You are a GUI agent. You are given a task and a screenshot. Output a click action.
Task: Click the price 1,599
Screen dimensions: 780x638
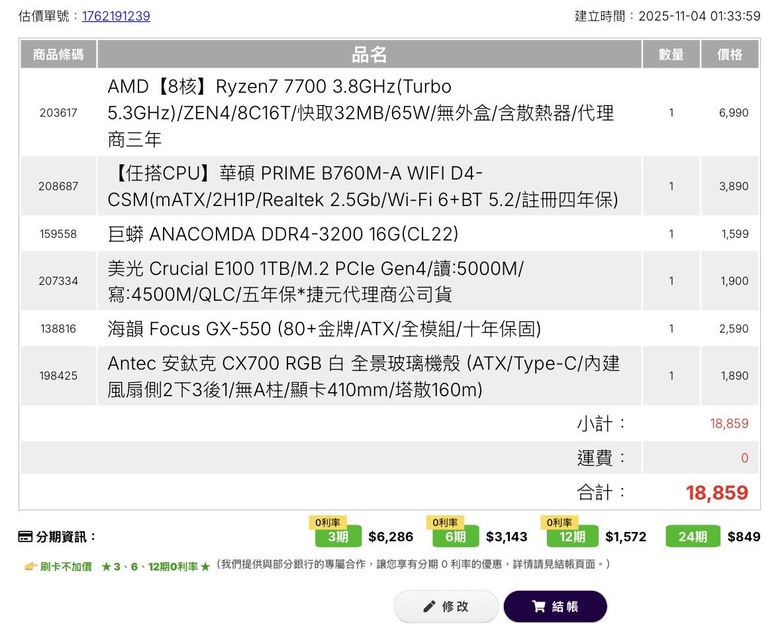[735, 234]
